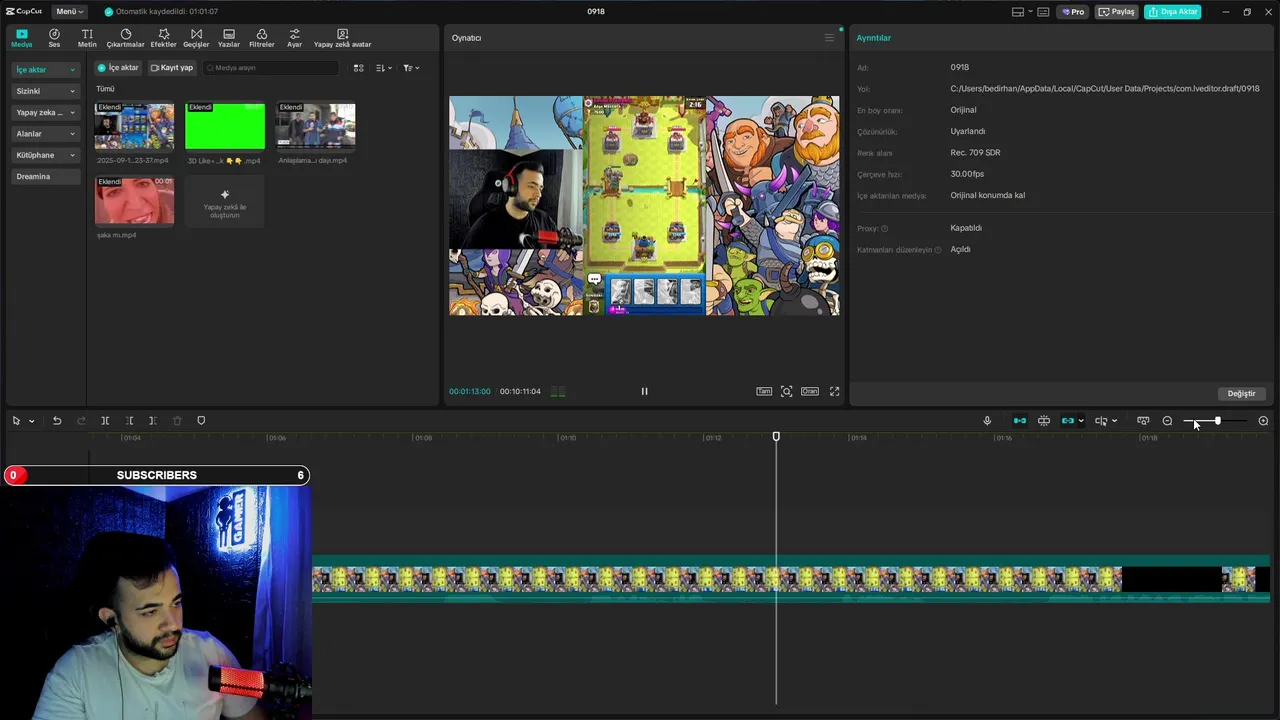Select the green screen 3D Like clip
Image resolution: width=1280 pixels, height=720 pixels.
(225, 126)
